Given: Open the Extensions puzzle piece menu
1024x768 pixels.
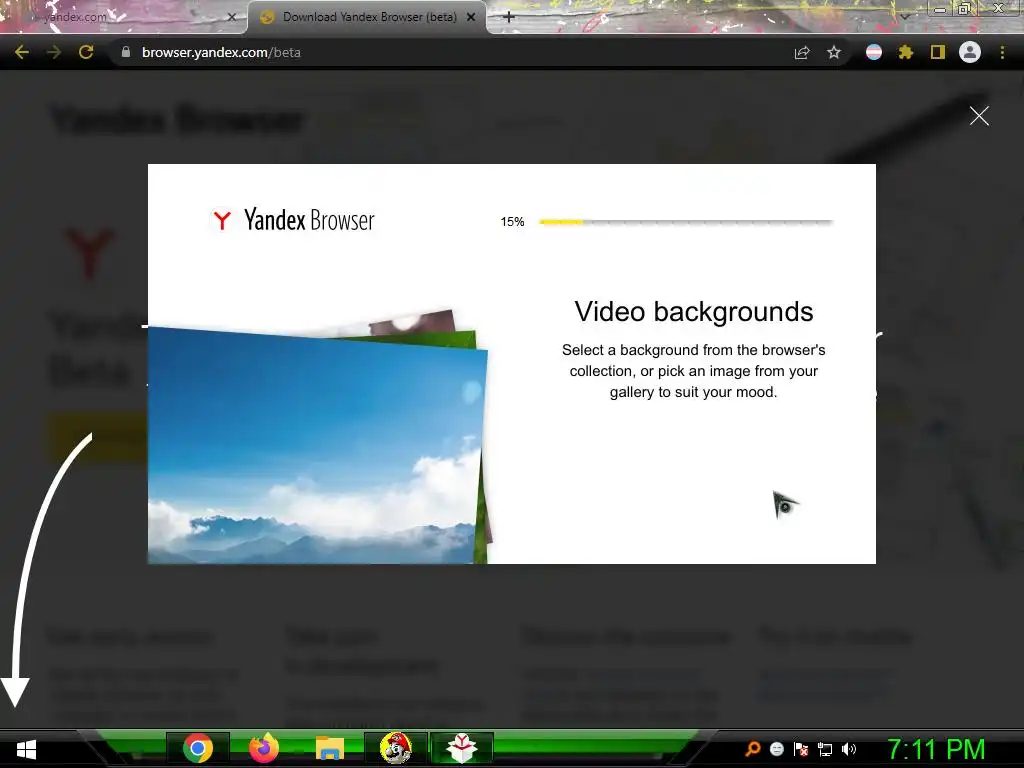Looking at the screenshot, I should pos(906,52).
